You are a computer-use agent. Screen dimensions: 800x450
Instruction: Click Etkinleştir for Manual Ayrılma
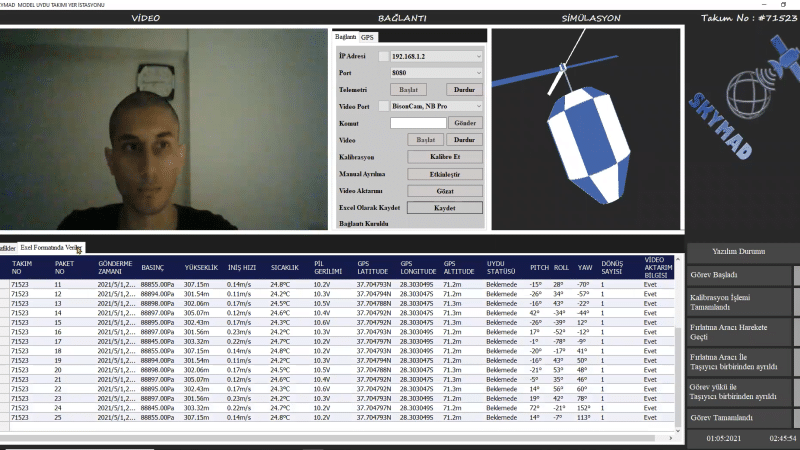[x=445, y=174]
